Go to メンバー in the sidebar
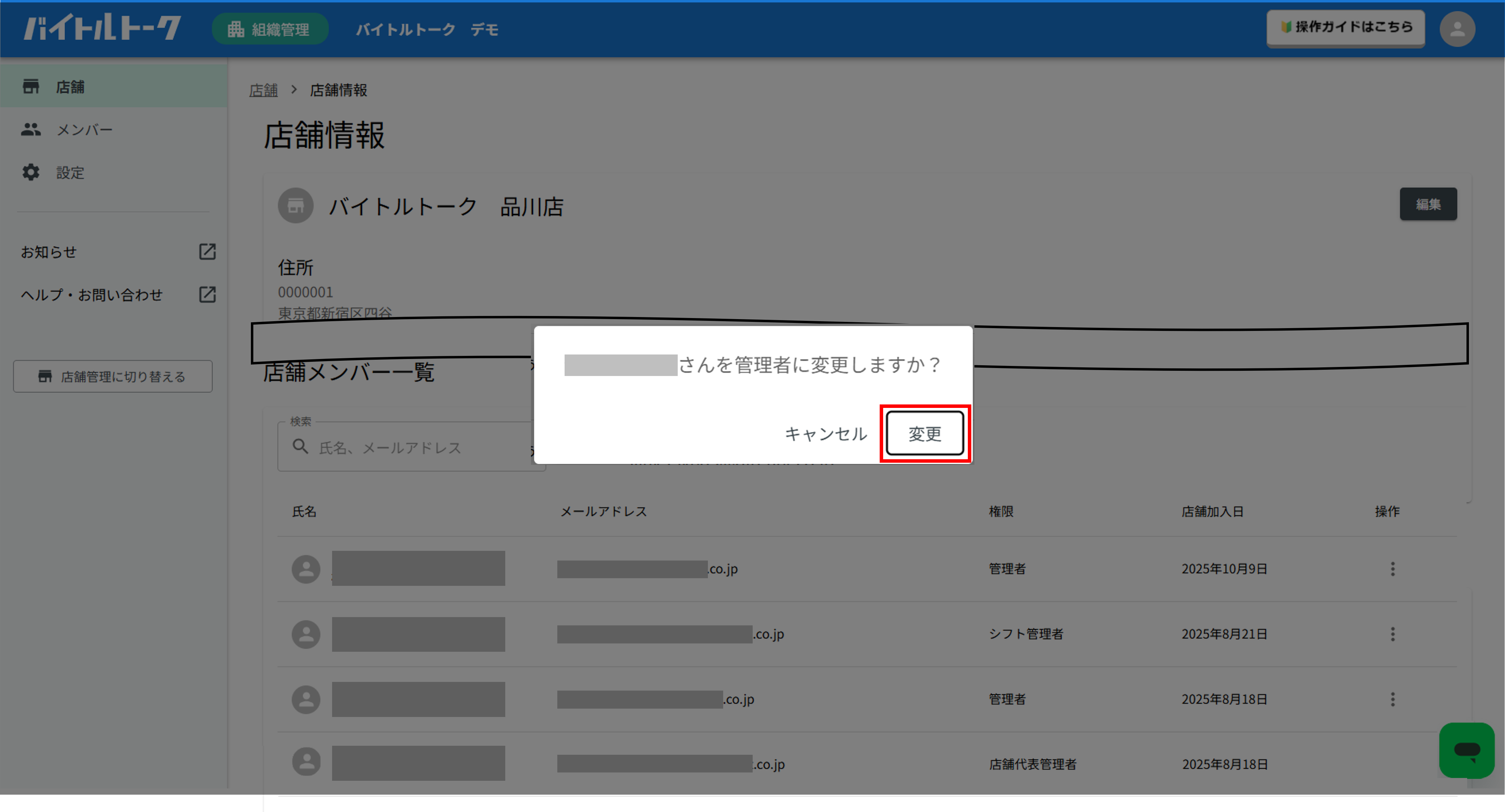This screenshot has height=812, width=1505. (x=114, y=130)
